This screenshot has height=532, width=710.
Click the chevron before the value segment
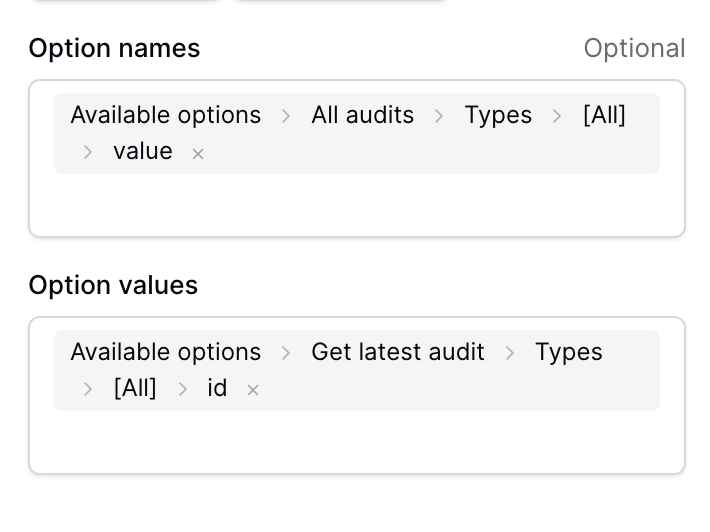pyautogui.click(x=88, y=153)
